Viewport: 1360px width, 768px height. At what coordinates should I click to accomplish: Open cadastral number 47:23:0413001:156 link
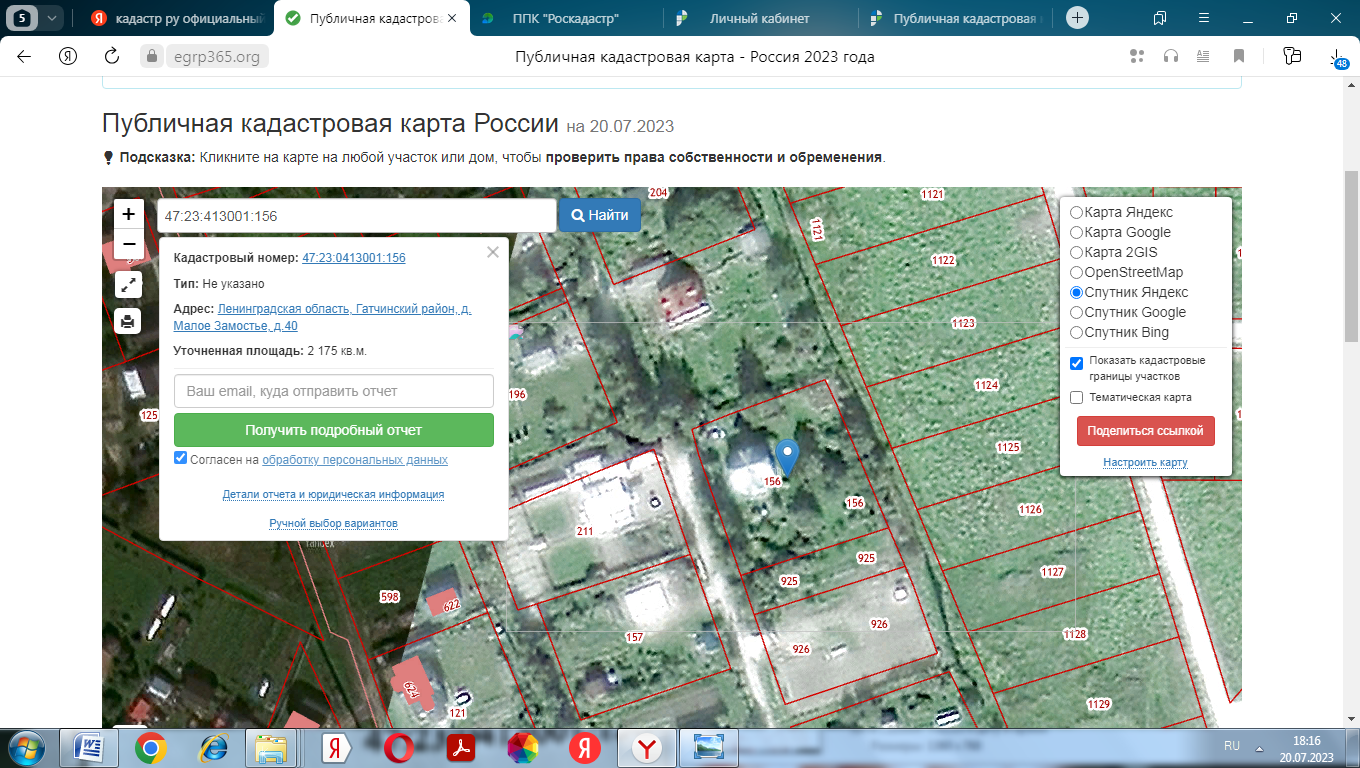coord(354,258)
